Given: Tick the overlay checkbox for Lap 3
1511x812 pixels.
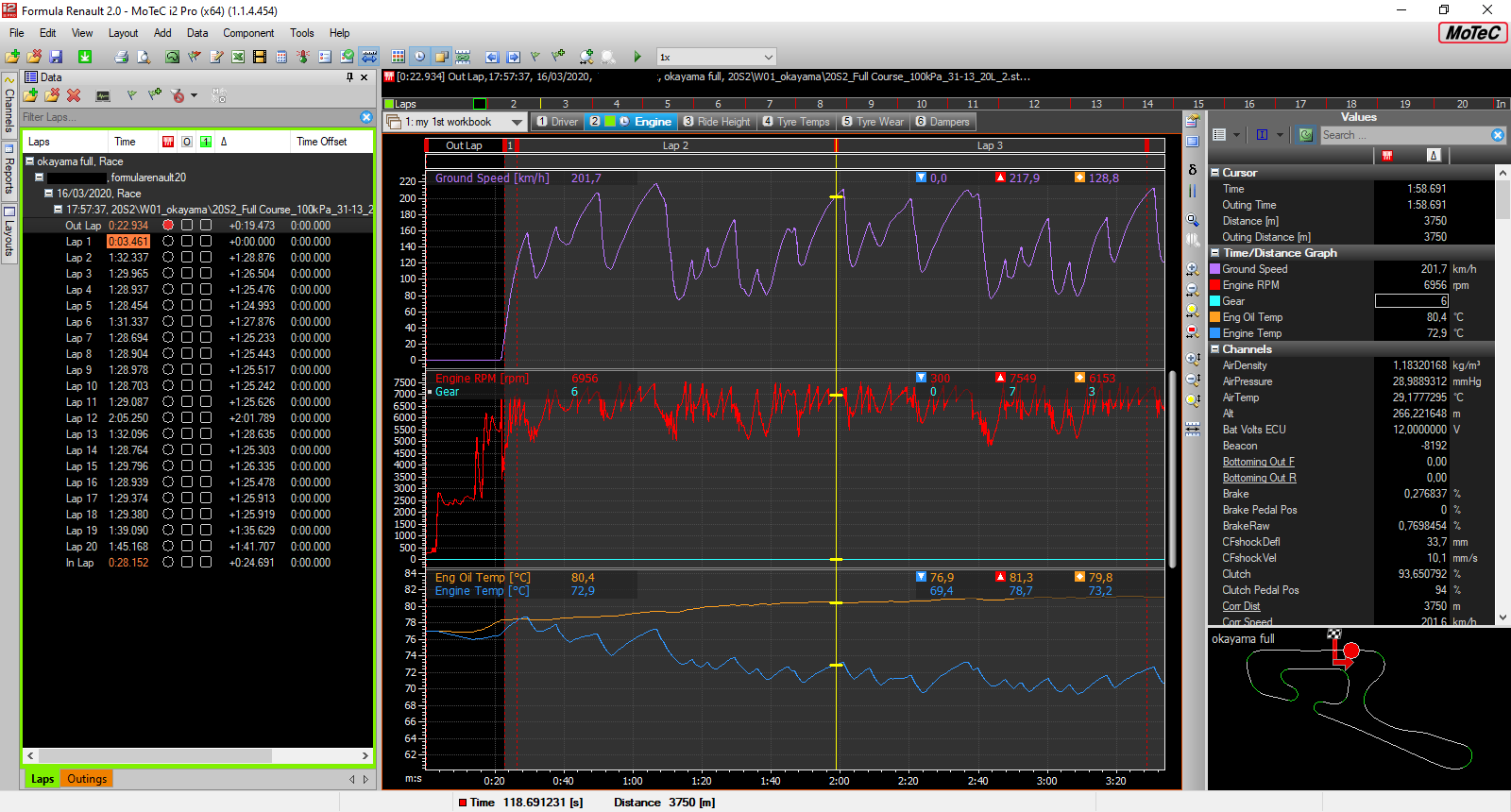Looking at the screenshot, I should 187,274.
